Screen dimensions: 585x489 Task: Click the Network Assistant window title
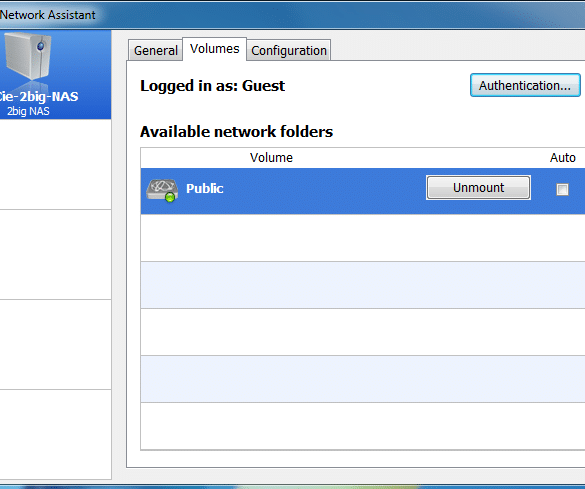pyautogui.click(x=48, y=15)
